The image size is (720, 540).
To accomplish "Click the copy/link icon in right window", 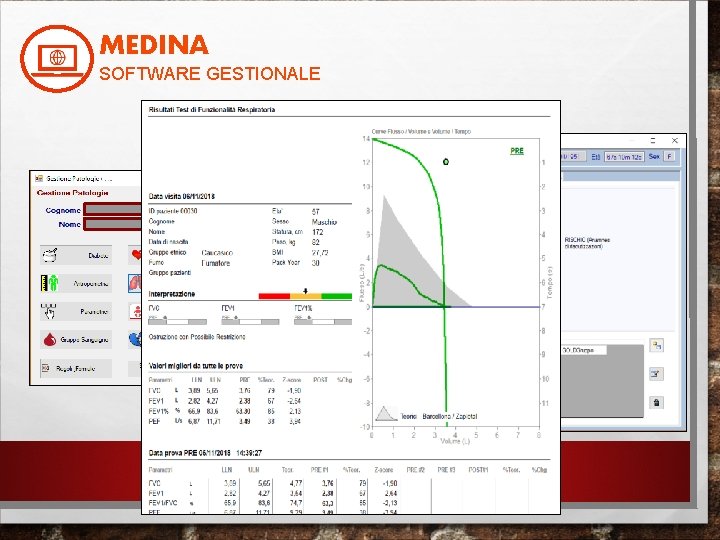I will 657,345.
